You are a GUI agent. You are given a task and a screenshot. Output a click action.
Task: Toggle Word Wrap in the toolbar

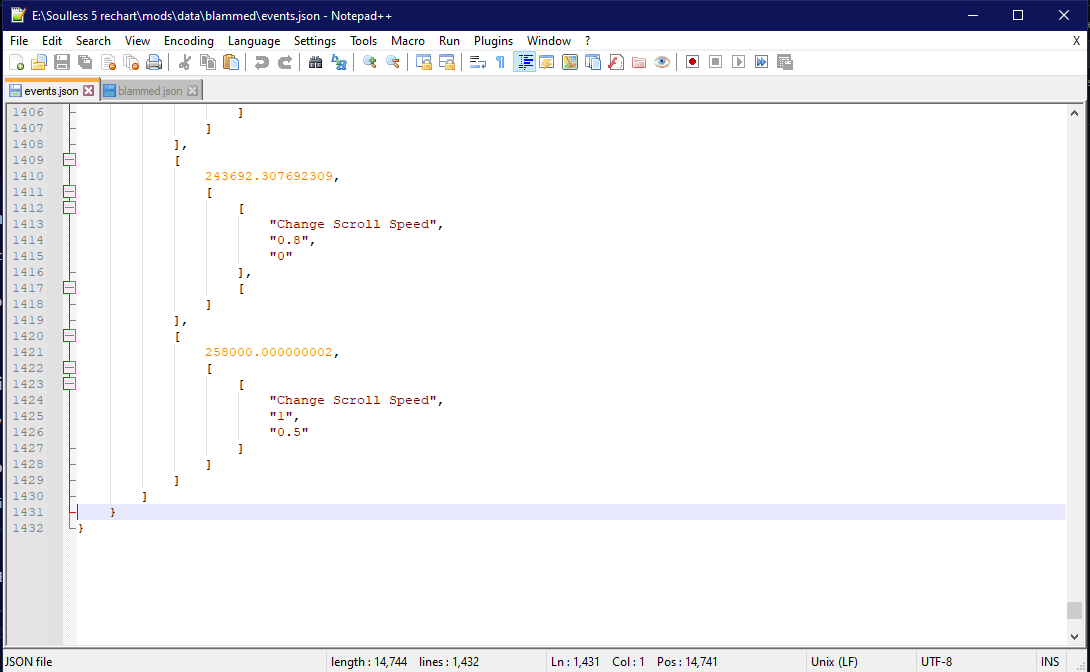[x=477, y=61]
